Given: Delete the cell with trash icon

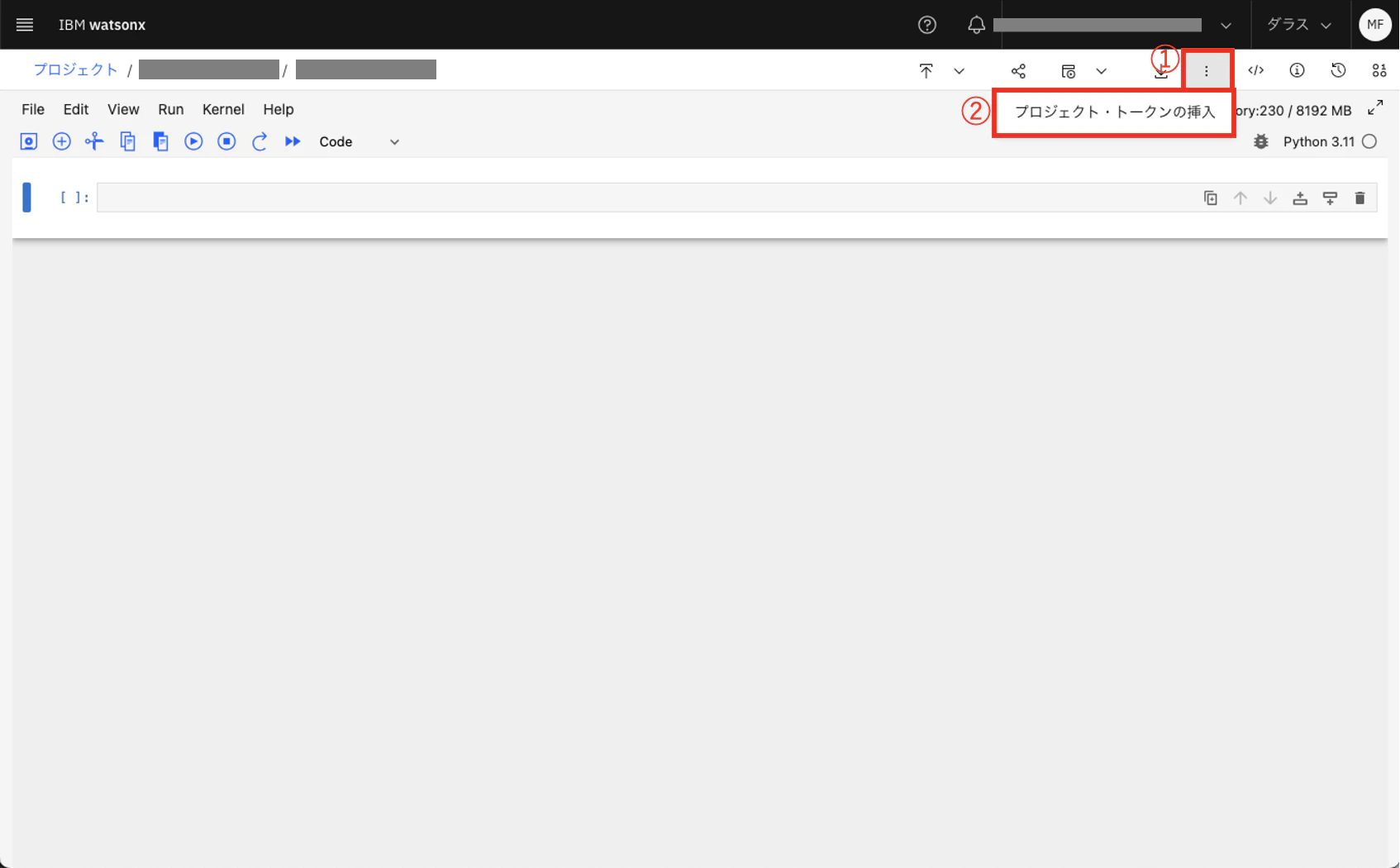Looking at the screenshot, I should click(1360, 198).
